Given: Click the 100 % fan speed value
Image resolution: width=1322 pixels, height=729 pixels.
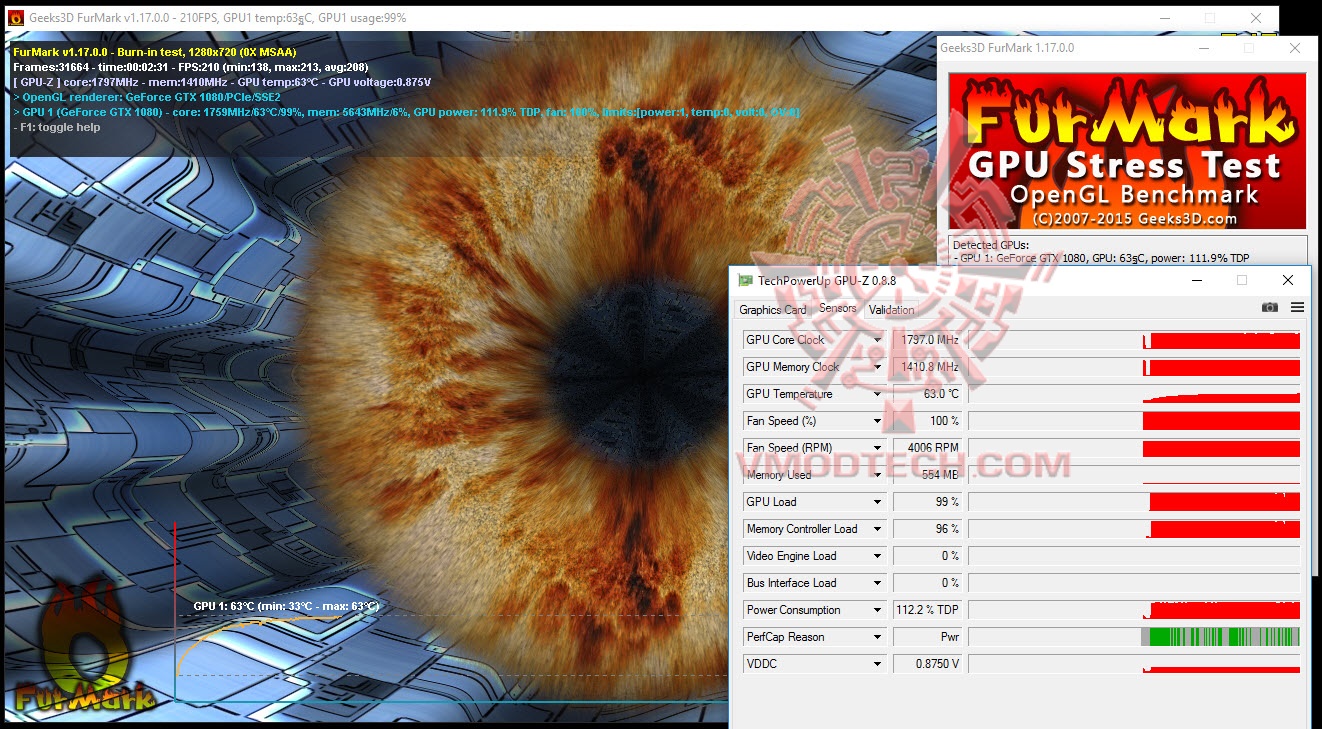Looking at the screenshot, I should click(x=928, y=421).
